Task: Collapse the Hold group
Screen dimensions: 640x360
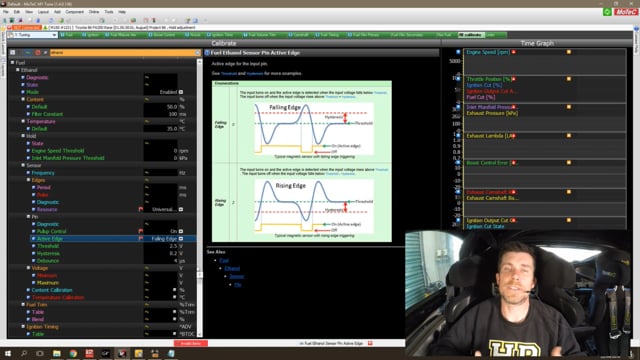Action: [23, 136]
